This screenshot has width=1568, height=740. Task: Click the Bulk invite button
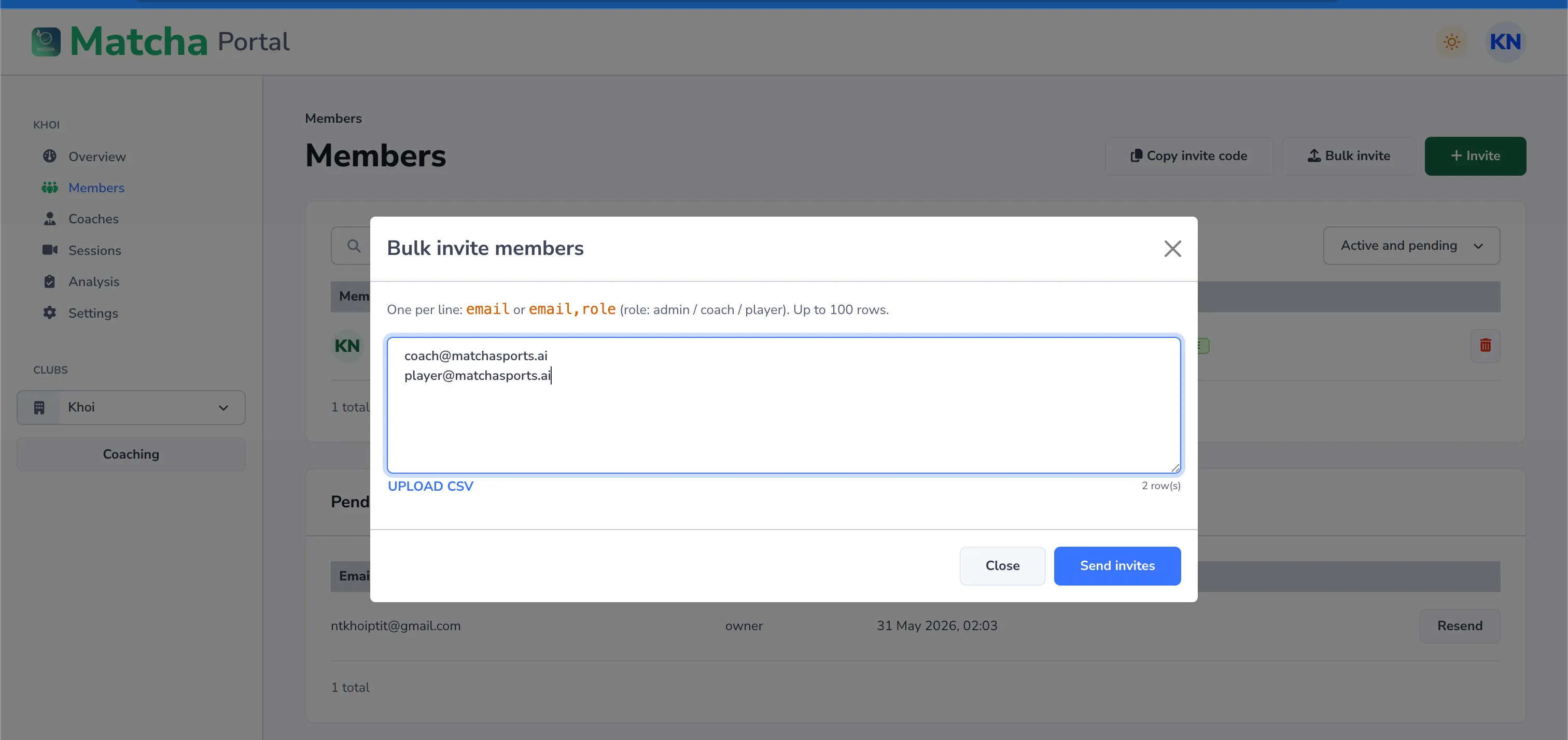point(1349,156)
